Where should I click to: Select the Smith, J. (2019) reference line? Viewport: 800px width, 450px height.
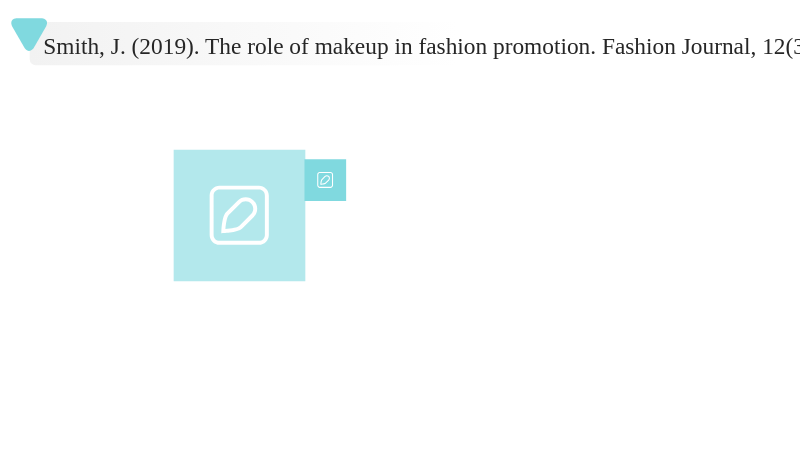tap(421, 47)
